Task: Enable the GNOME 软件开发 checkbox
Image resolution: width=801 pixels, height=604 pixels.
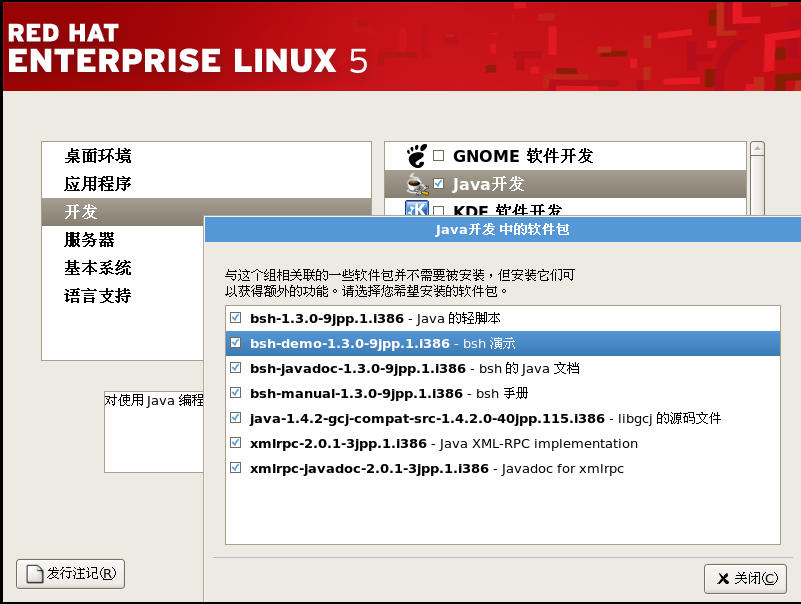Action: pos(438,155)
